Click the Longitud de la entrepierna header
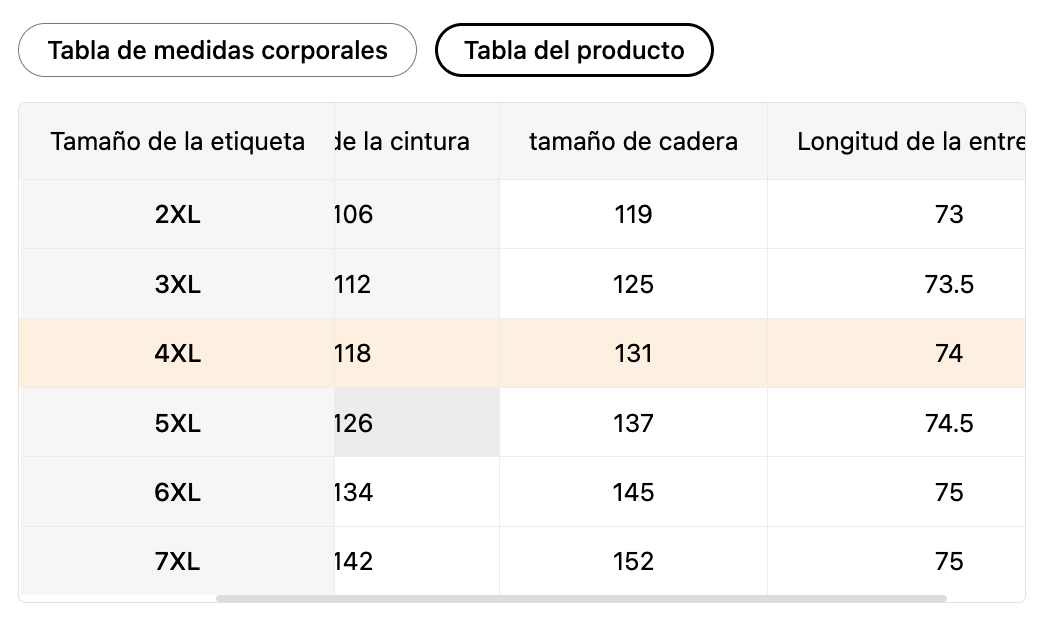 pyautogui.click(x=910, y=142)
